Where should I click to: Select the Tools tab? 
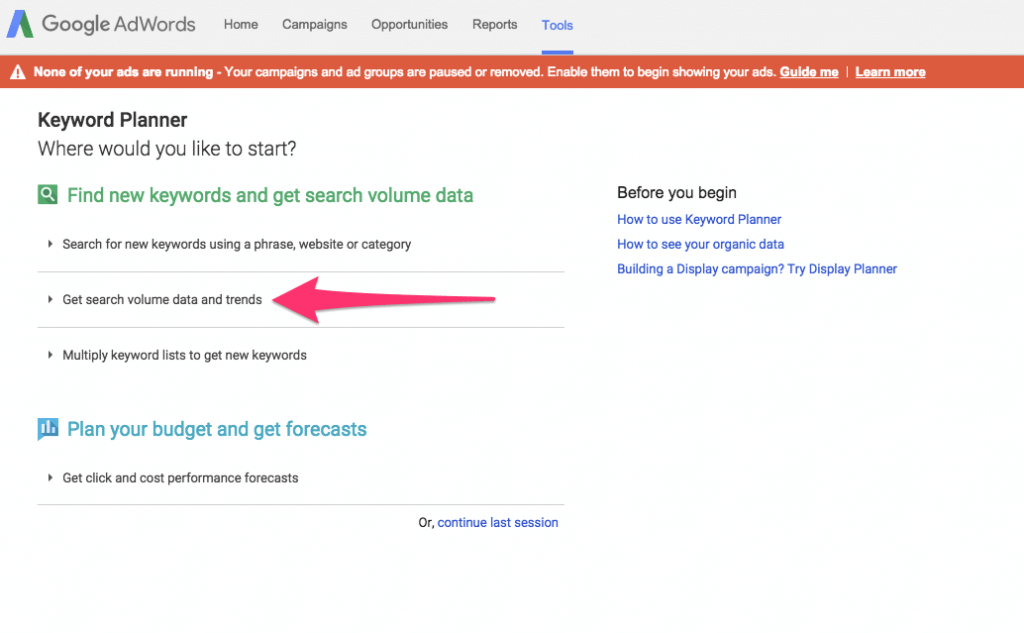click(557, 25)
